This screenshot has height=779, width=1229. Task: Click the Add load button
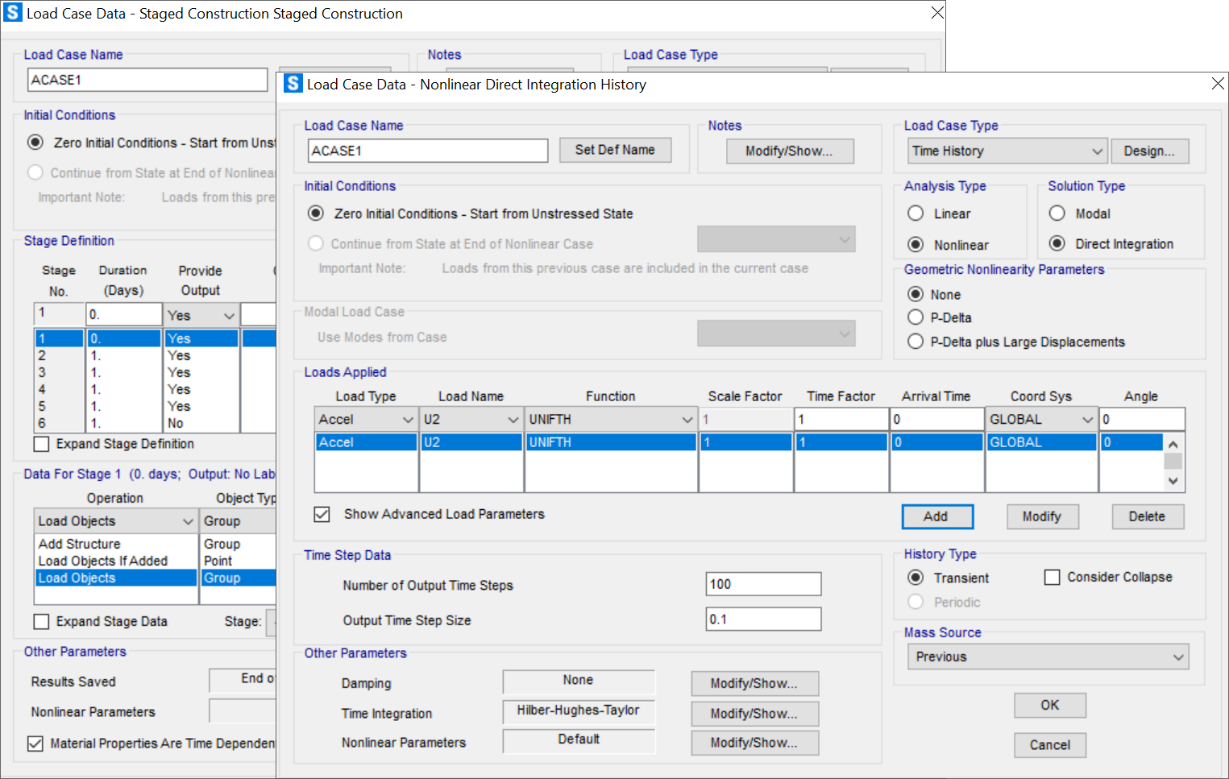tap(935, 517)
